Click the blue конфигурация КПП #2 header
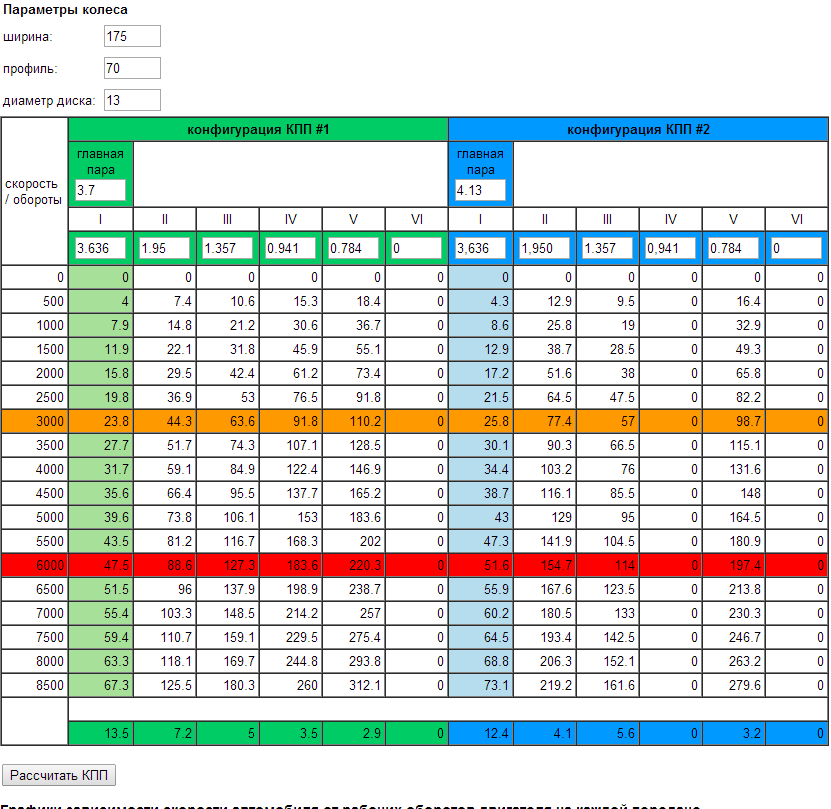The height and width of the screenshot is (809, 831). pyautogui.click(x=638, y=129)
